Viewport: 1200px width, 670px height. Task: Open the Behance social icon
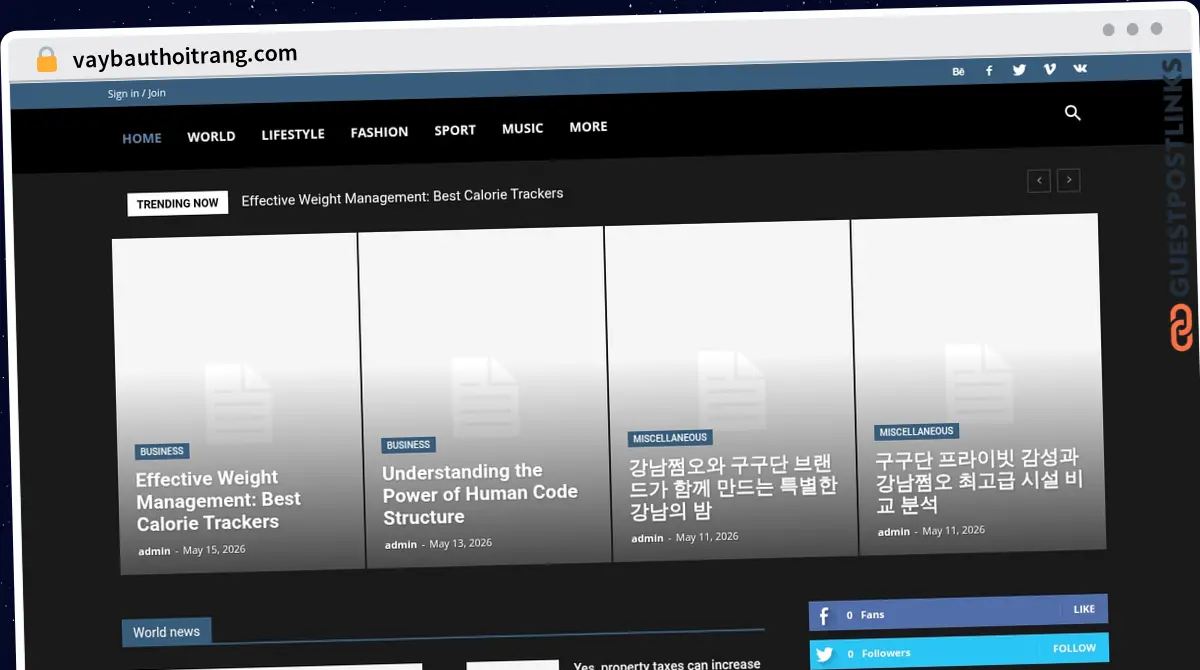958,72
